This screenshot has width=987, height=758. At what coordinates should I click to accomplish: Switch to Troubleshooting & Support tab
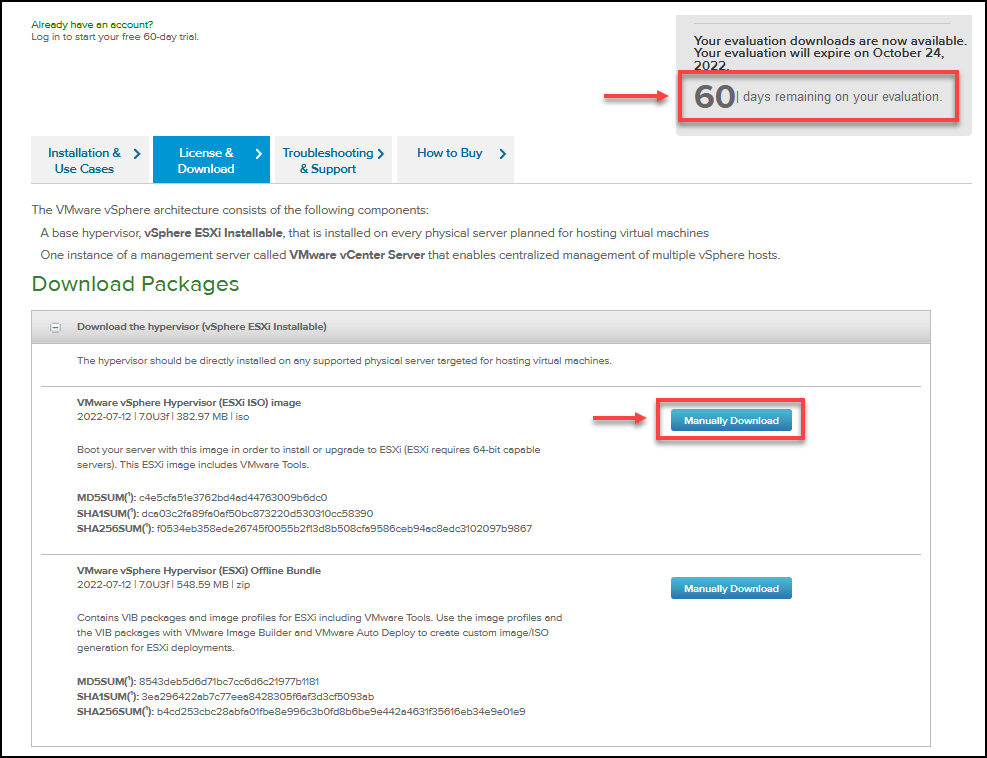tap(333, 160)
